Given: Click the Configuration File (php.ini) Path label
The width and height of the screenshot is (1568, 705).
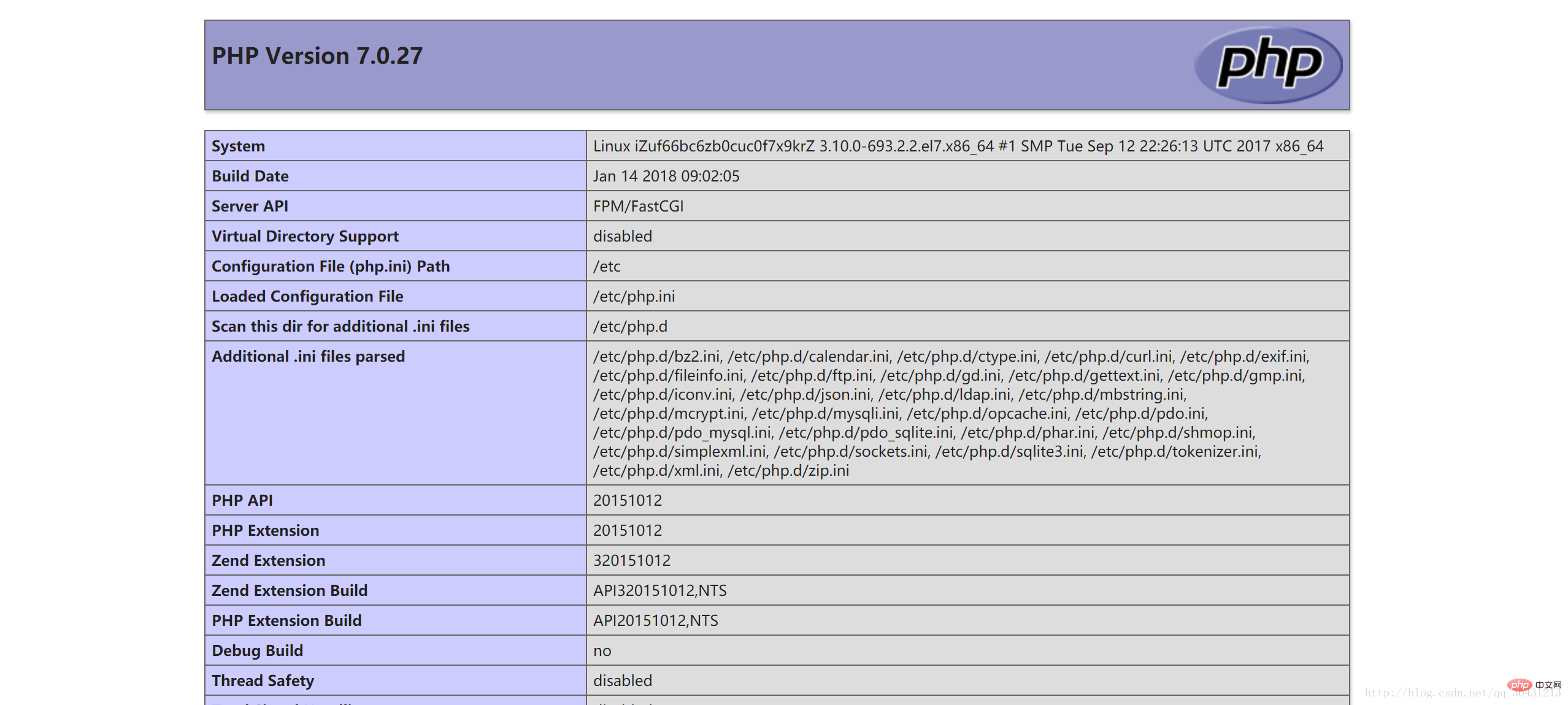Looking at the screenshot, I should [x=331, y=266].
